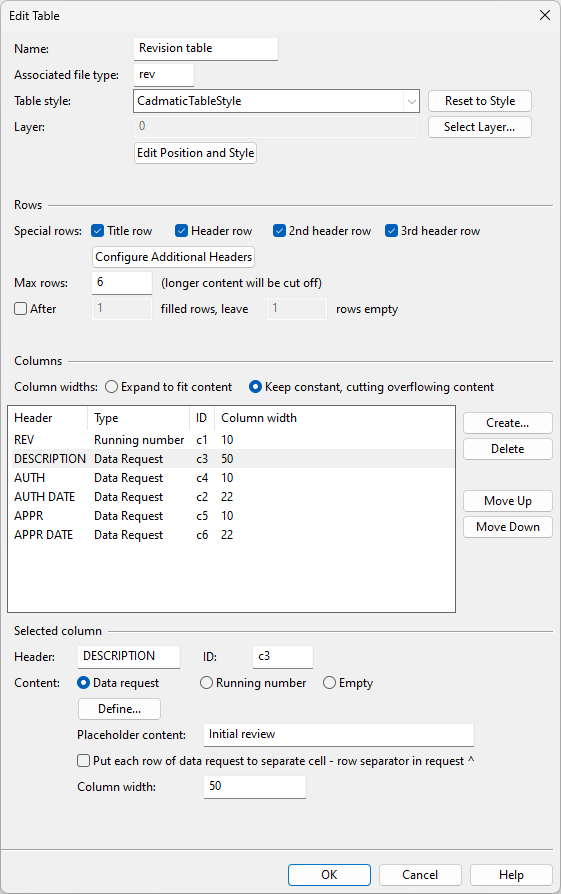
Task: Select Expand to fit content radio
Action: pos(112,387)
